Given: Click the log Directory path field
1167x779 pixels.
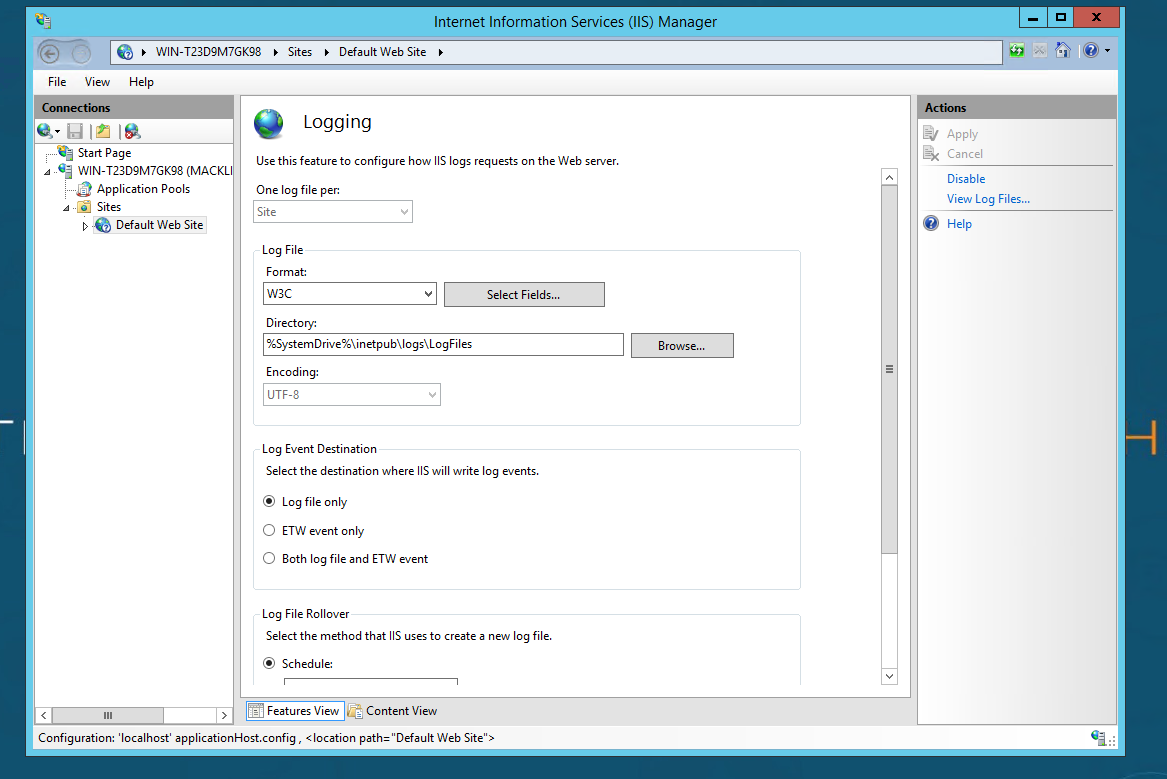Looking at the screenshot, I should click(444, 344).
